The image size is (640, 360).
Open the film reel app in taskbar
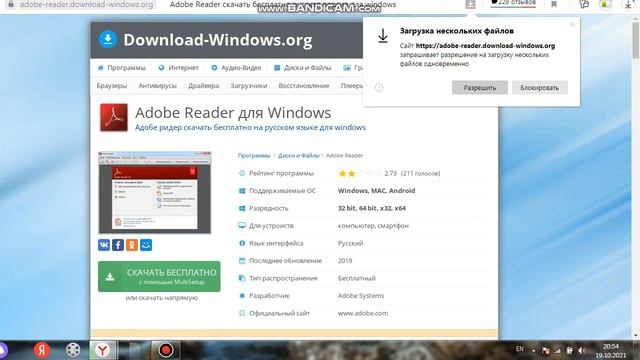(x=73, y=350)
